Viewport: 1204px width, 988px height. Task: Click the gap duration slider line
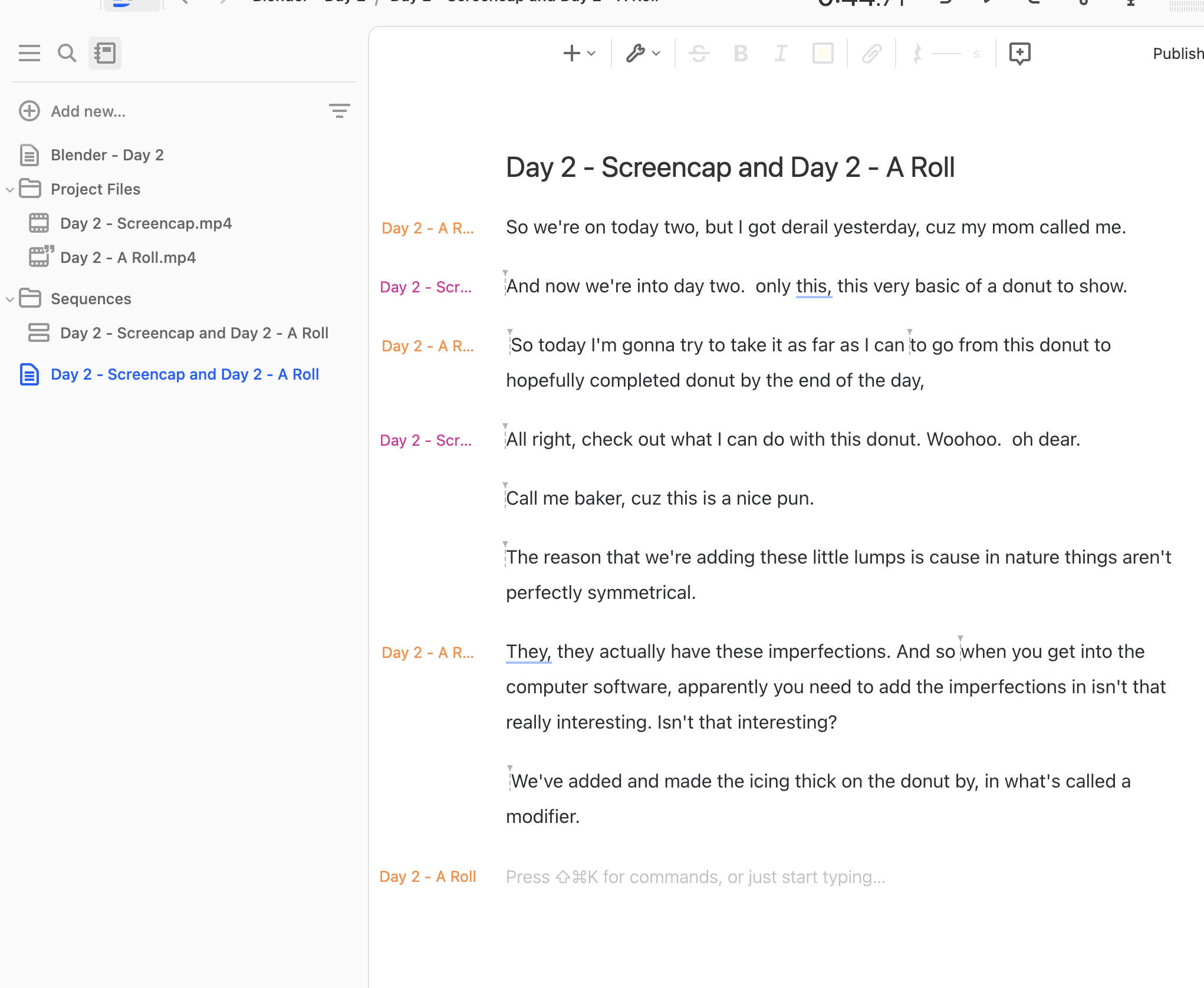tap(946, 54)
